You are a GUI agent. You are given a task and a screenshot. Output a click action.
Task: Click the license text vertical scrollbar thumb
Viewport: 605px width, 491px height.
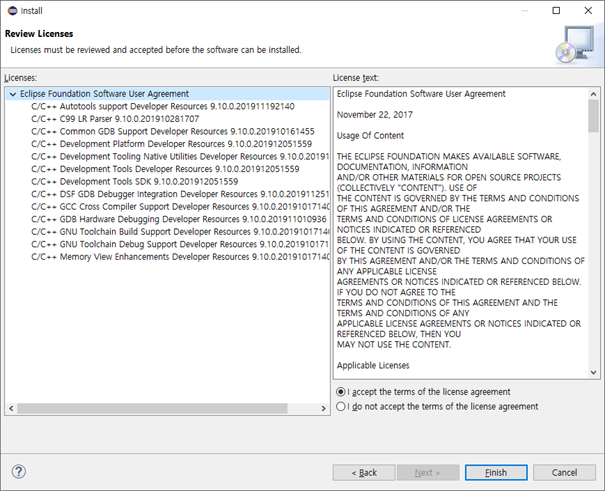click(593, 116)
